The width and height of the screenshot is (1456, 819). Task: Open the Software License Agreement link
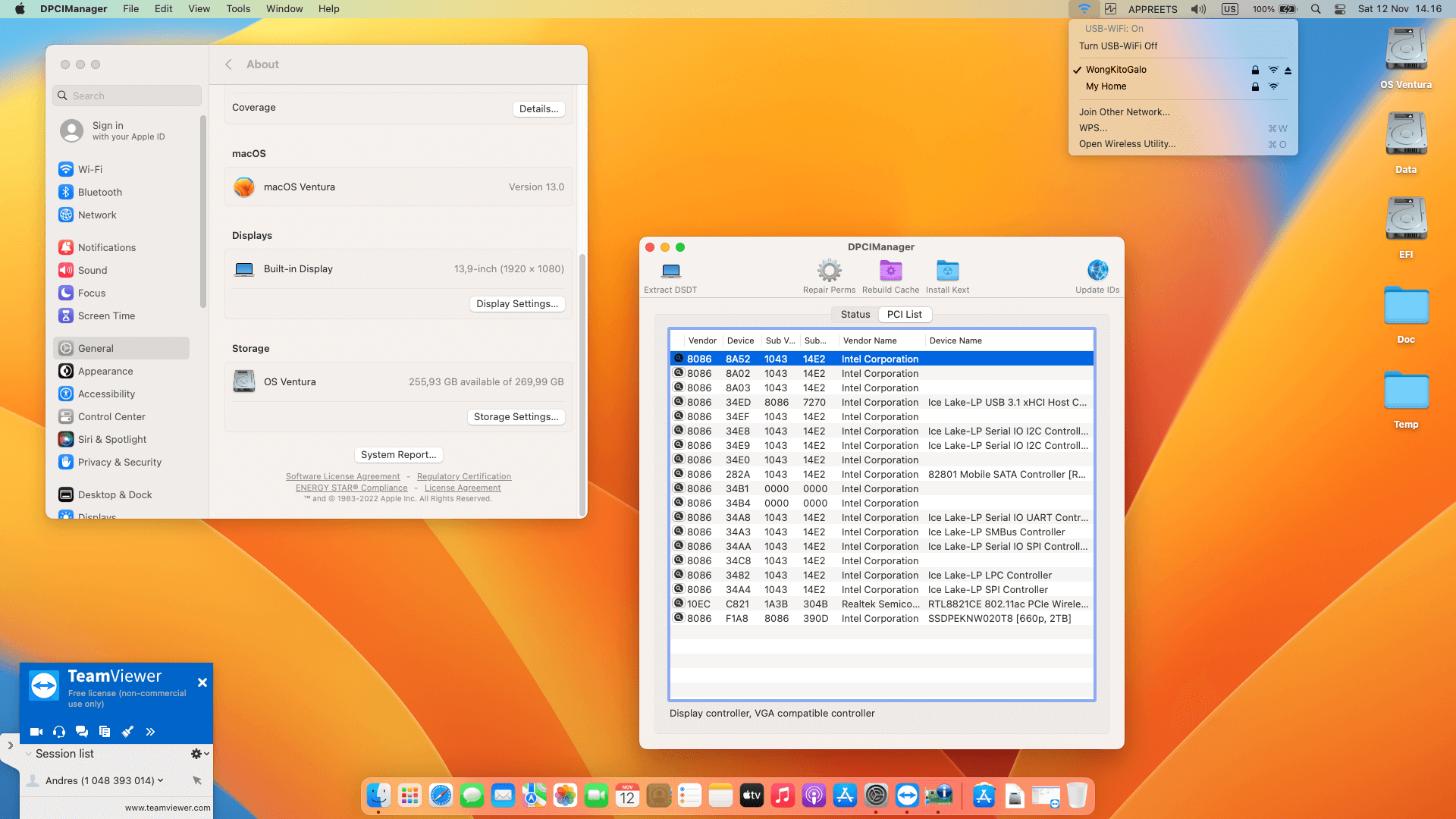343,477
